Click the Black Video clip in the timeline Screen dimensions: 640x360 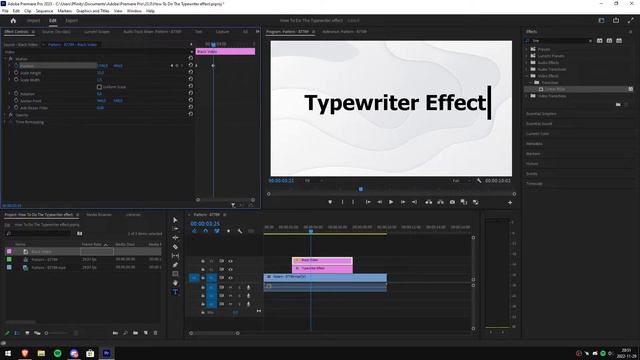point(322,260)
